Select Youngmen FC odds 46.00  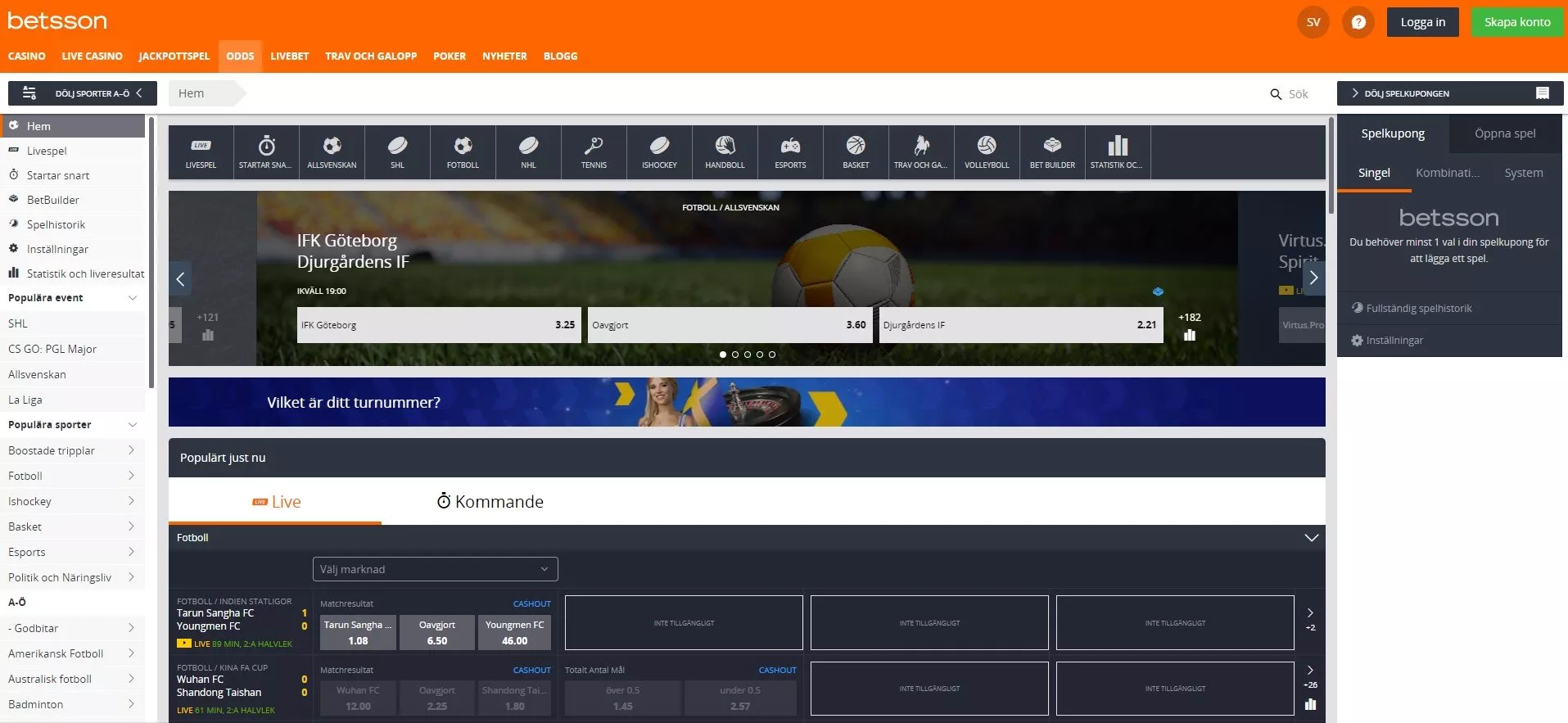(x=514, y=632)
